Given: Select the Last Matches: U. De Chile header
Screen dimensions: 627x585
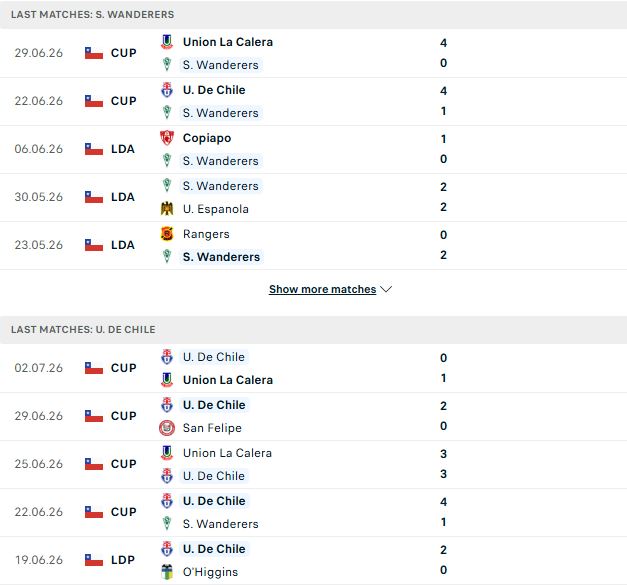Looking at the screenshot, I should (x=314, y=329).
